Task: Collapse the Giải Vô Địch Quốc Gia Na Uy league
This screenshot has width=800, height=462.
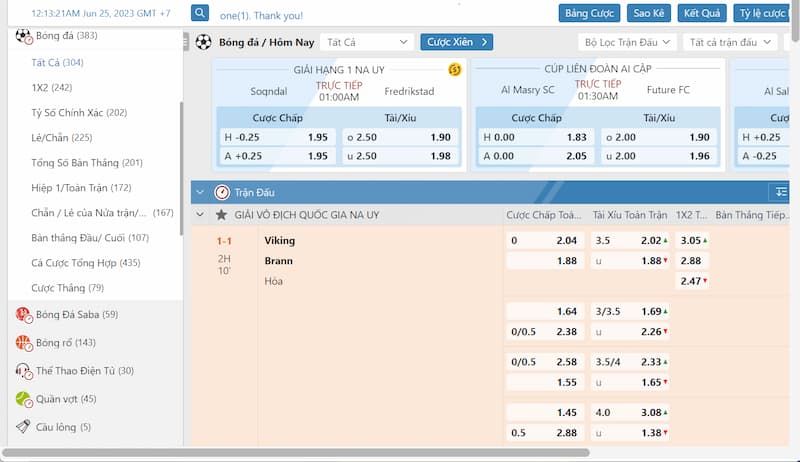Action: tap(200, 215)
